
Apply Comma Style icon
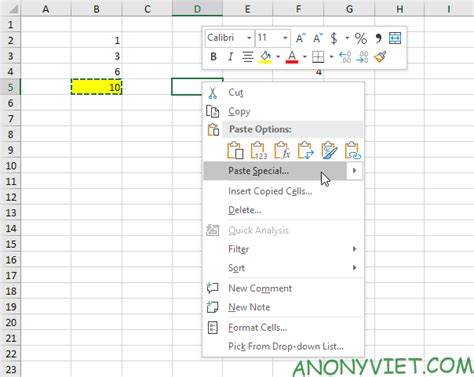(x=378, y=38)
